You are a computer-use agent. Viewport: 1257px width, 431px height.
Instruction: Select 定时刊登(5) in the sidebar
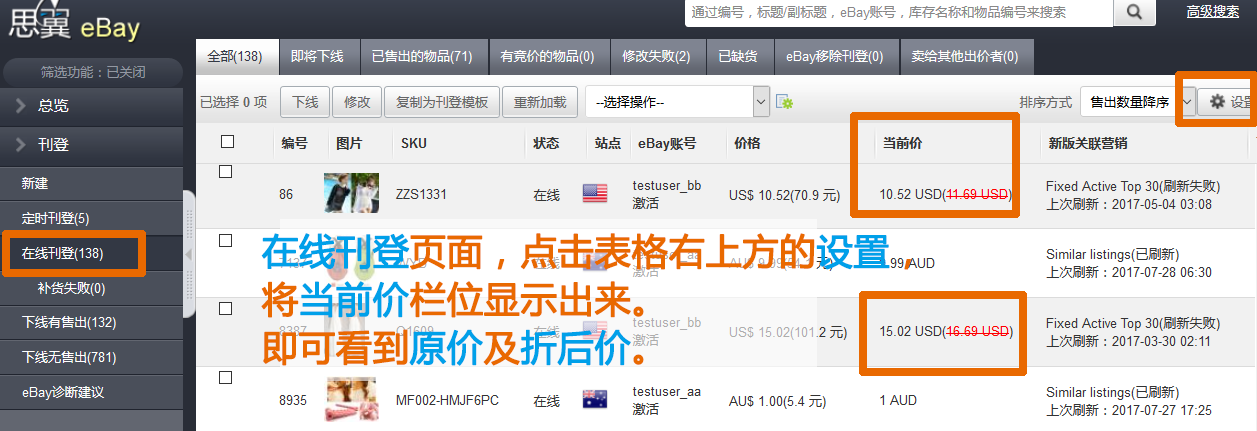[92, 218]
